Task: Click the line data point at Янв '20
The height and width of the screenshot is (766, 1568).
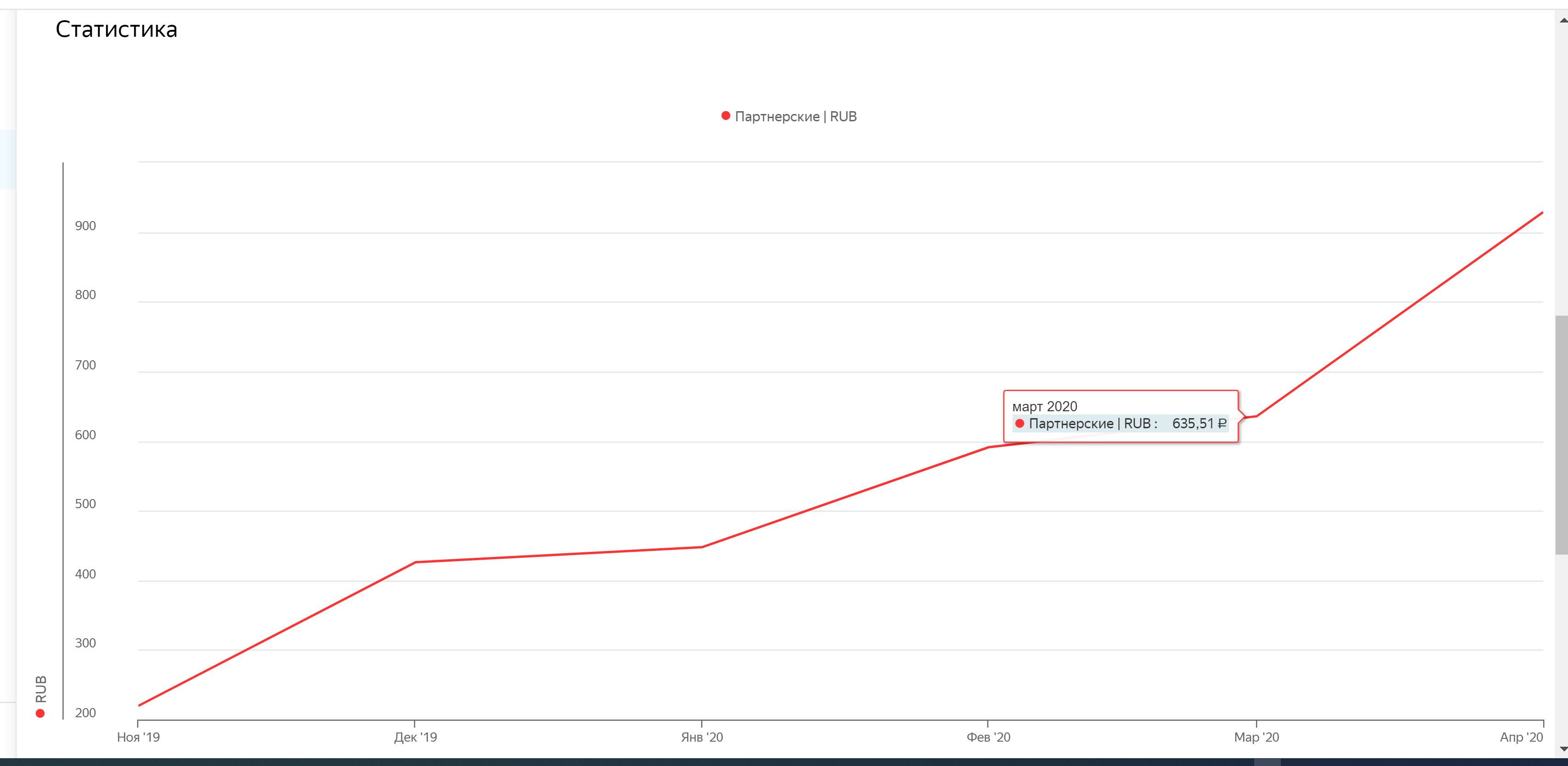Action: click(x=702, y=547)
